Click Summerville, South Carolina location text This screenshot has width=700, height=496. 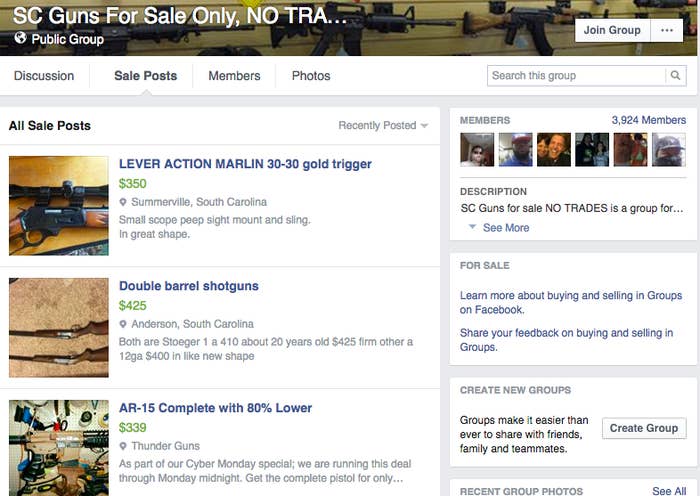pyautogui.click(x=199, y=202)
